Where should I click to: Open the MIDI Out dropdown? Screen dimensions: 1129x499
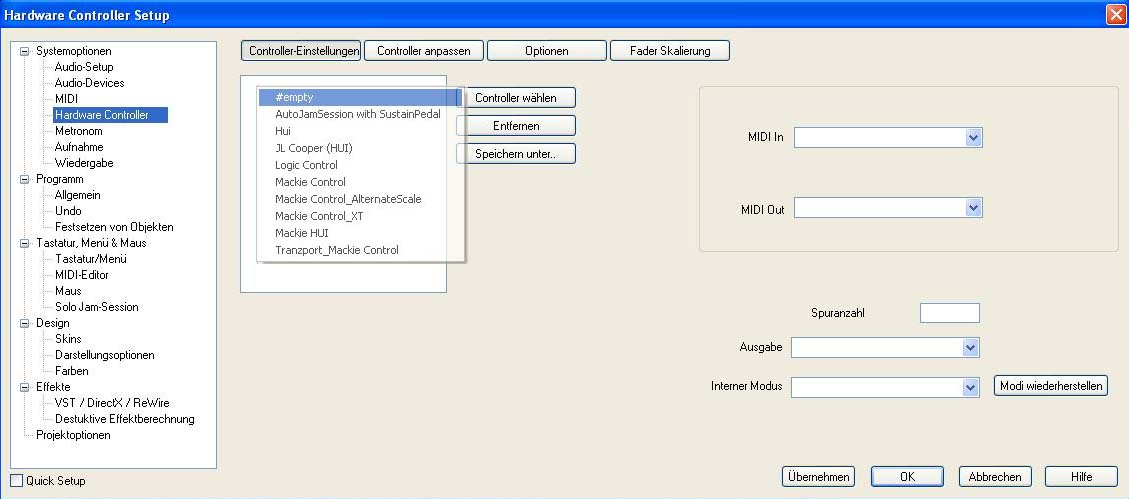(x=973, y=208)
